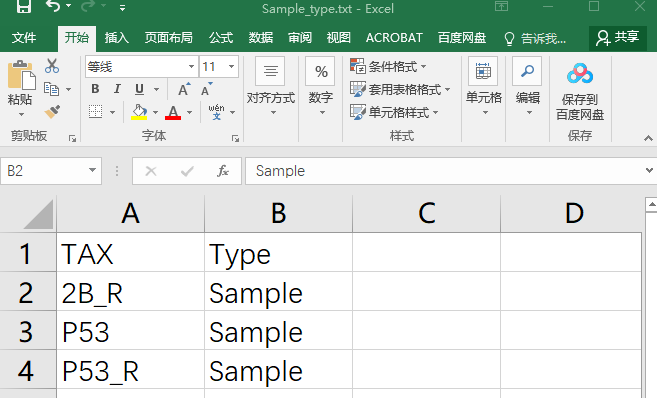Select cell A4 containing P53_R
The height and width of the screenshot is (398, 657).
[x=130, y=370]
